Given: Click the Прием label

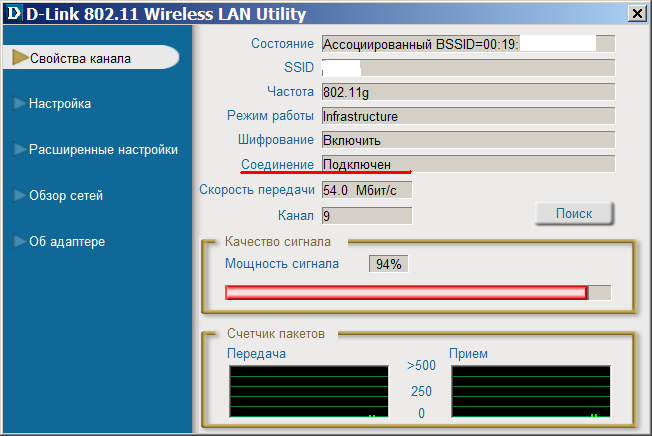Looking at the screenshot, I should pos(468,354).
